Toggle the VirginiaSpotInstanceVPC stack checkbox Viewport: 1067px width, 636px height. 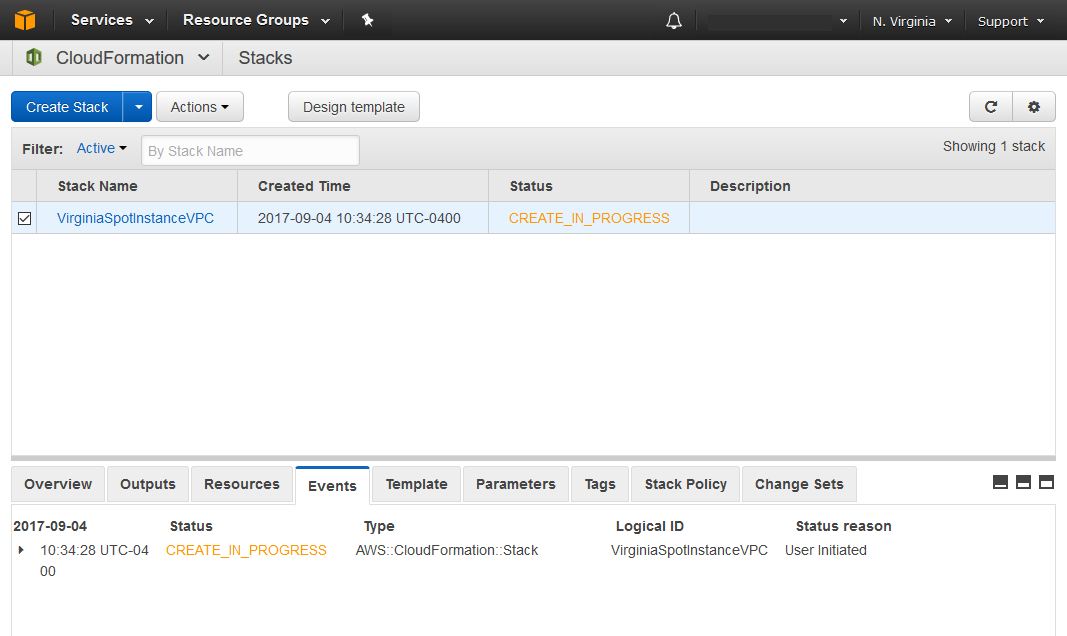24,218
